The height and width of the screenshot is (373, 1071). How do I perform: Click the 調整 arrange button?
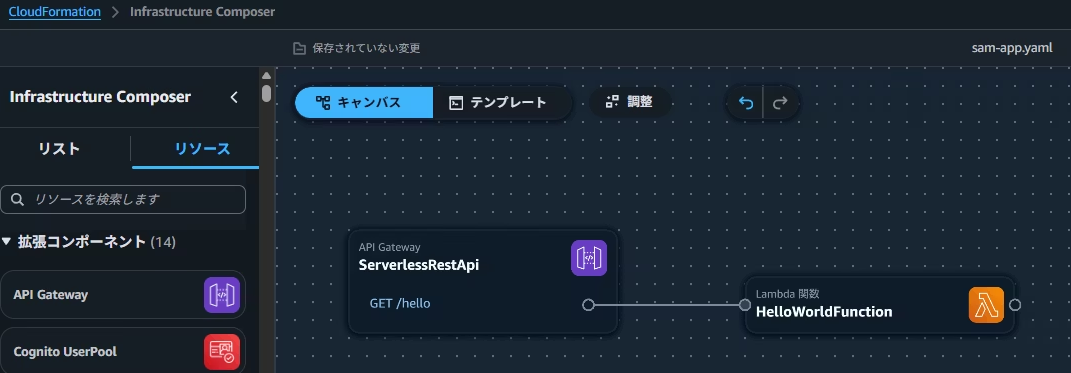coord(630,102)
